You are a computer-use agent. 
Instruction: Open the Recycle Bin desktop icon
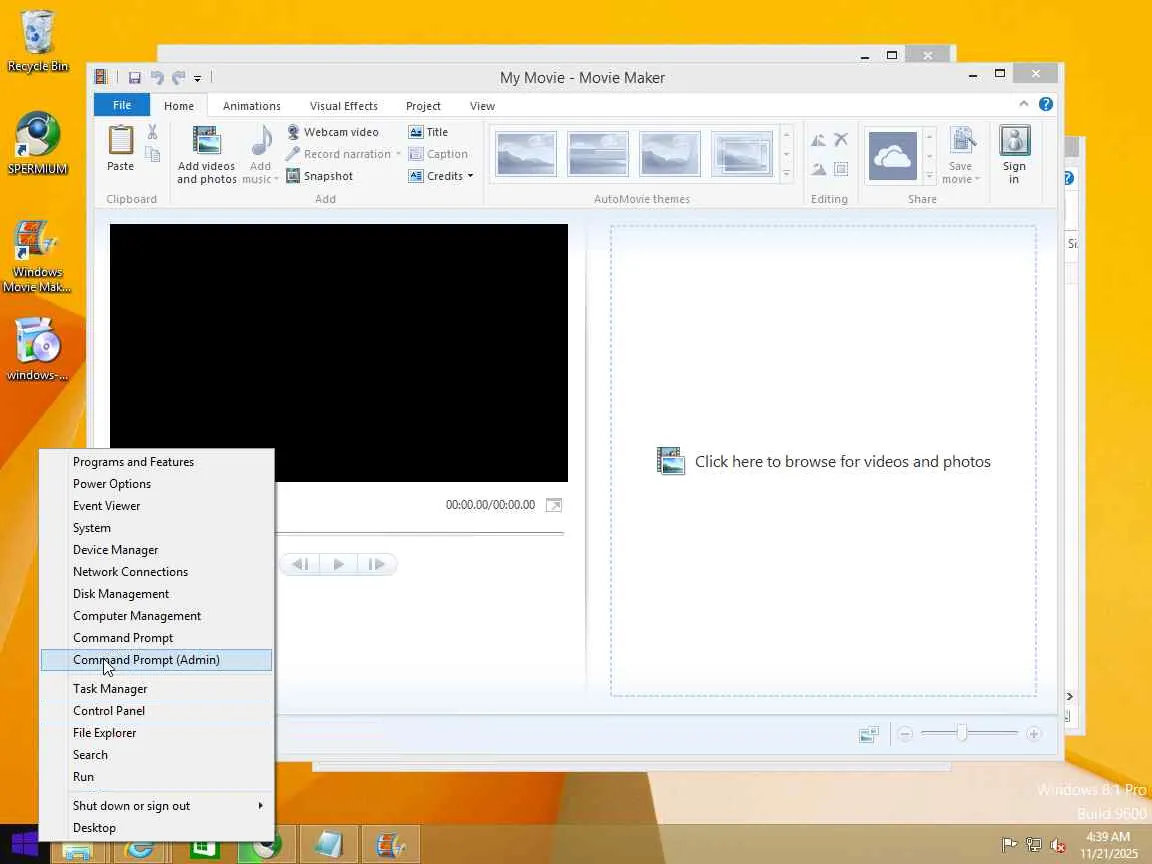click(37, 40)
